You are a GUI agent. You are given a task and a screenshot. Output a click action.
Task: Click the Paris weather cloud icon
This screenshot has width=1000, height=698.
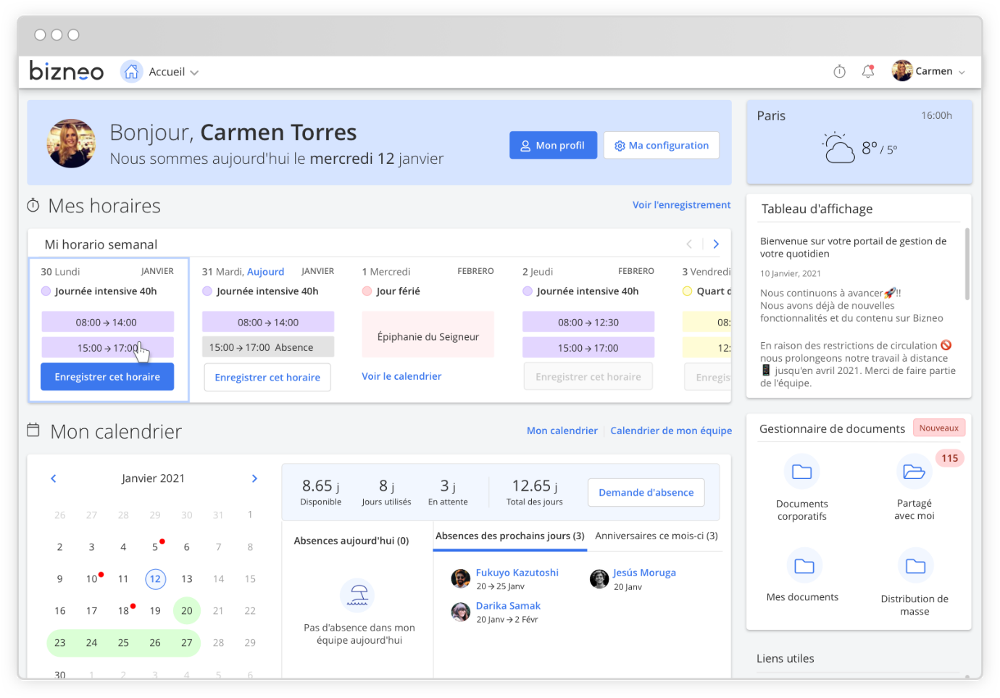click(838, 148)
